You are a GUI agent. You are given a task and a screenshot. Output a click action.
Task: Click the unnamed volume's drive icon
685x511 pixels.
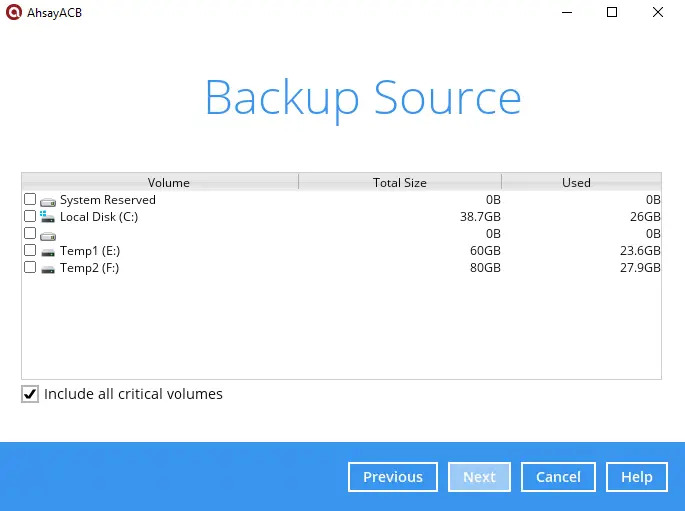[48, 234]
